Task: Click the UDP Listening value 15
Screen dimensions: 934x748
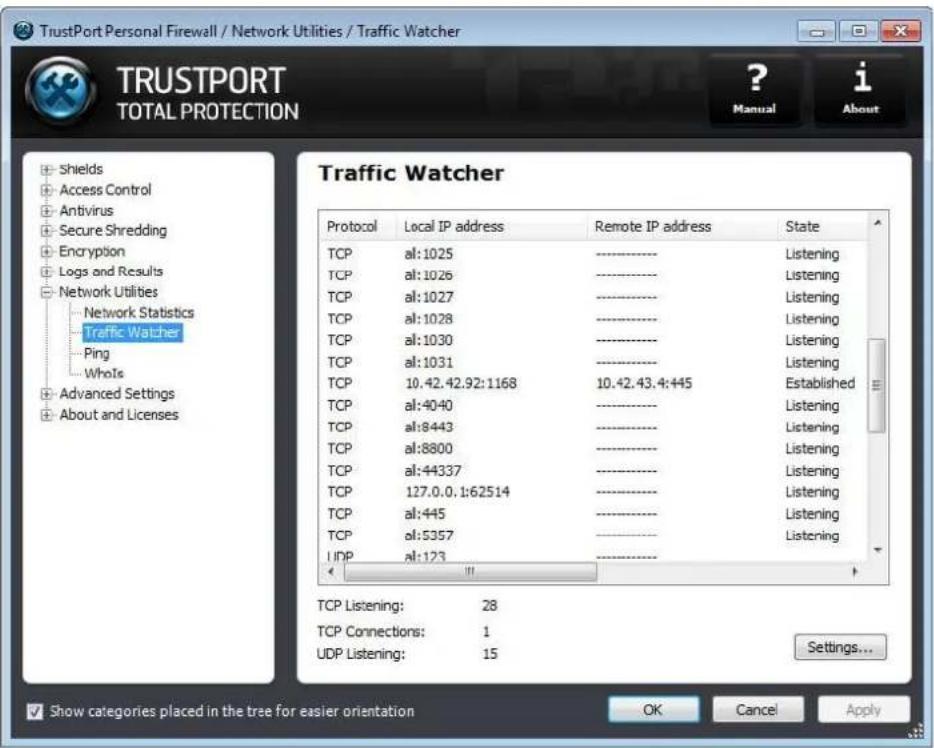Action: click(490, 654)
